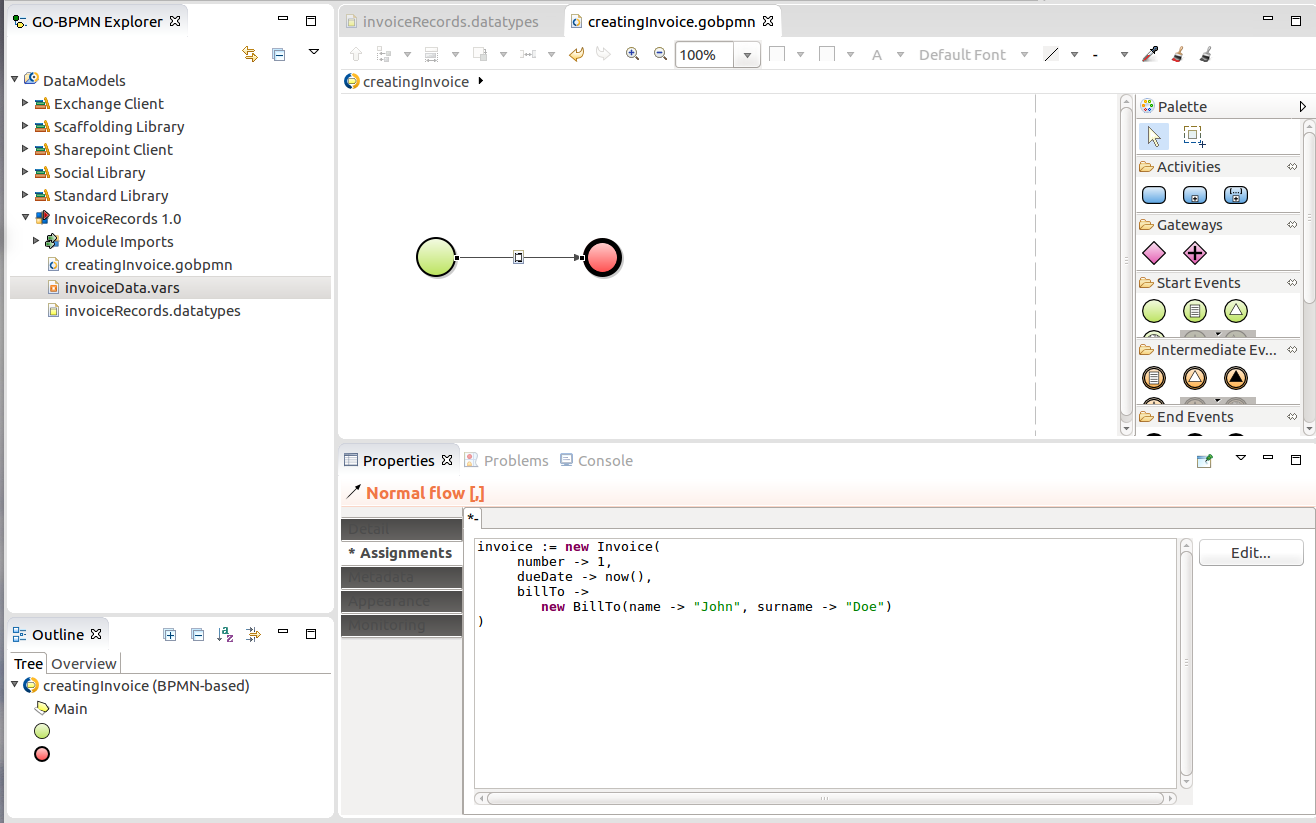
Task: Sort Outline items alphabetically
Action: point(226,634)
